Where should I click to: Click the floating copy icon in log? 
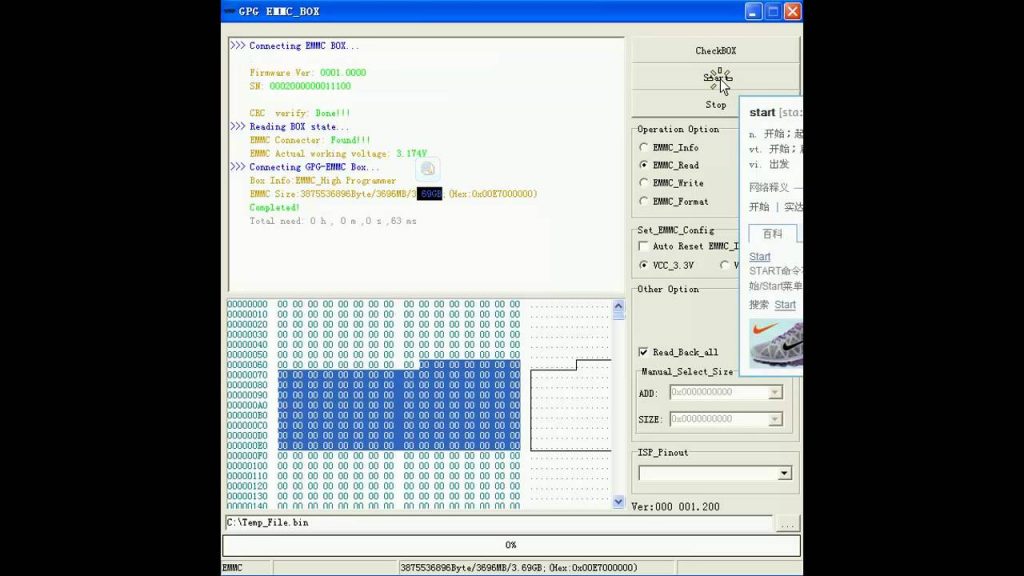pos(428,169)
